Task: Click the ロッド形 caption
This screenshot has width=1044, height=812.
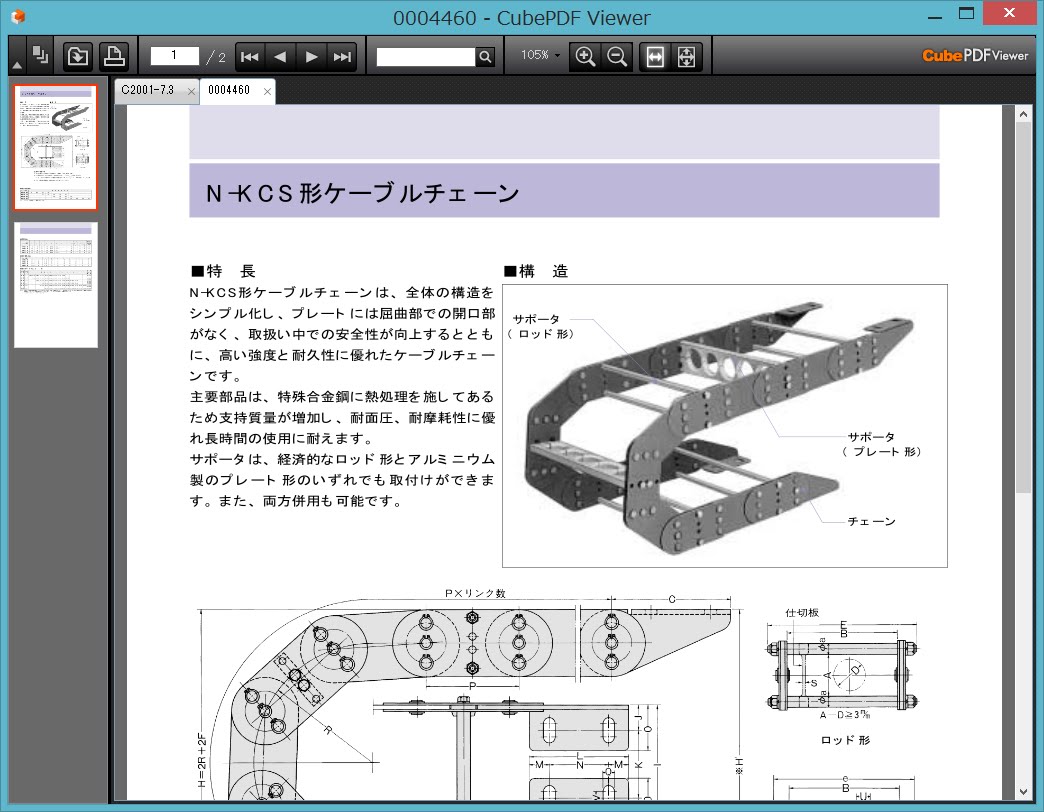Action: click(x=846, y=740)
